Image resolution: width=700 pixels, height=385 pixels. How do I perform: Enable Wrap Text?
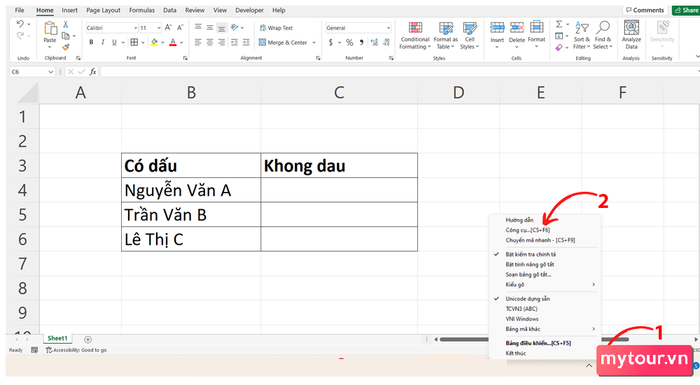(276, 28)
